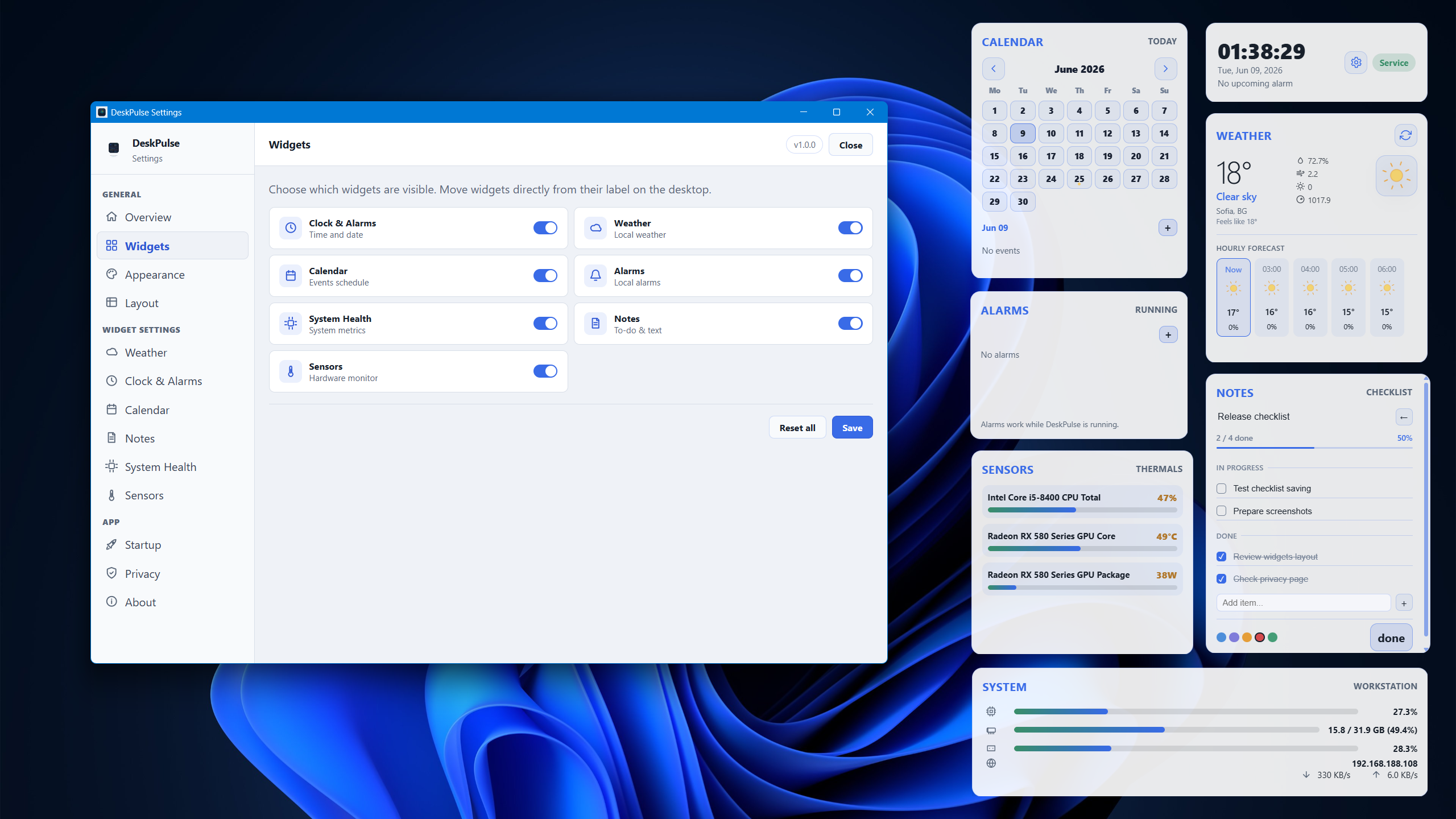Open Startup settings page
Image resolution: width=1456 pixels, height=819 pixels.
(172, 545)
